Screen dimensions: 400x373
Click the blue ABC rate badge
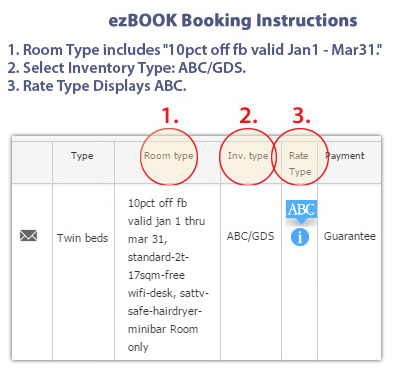click(301, 210)
